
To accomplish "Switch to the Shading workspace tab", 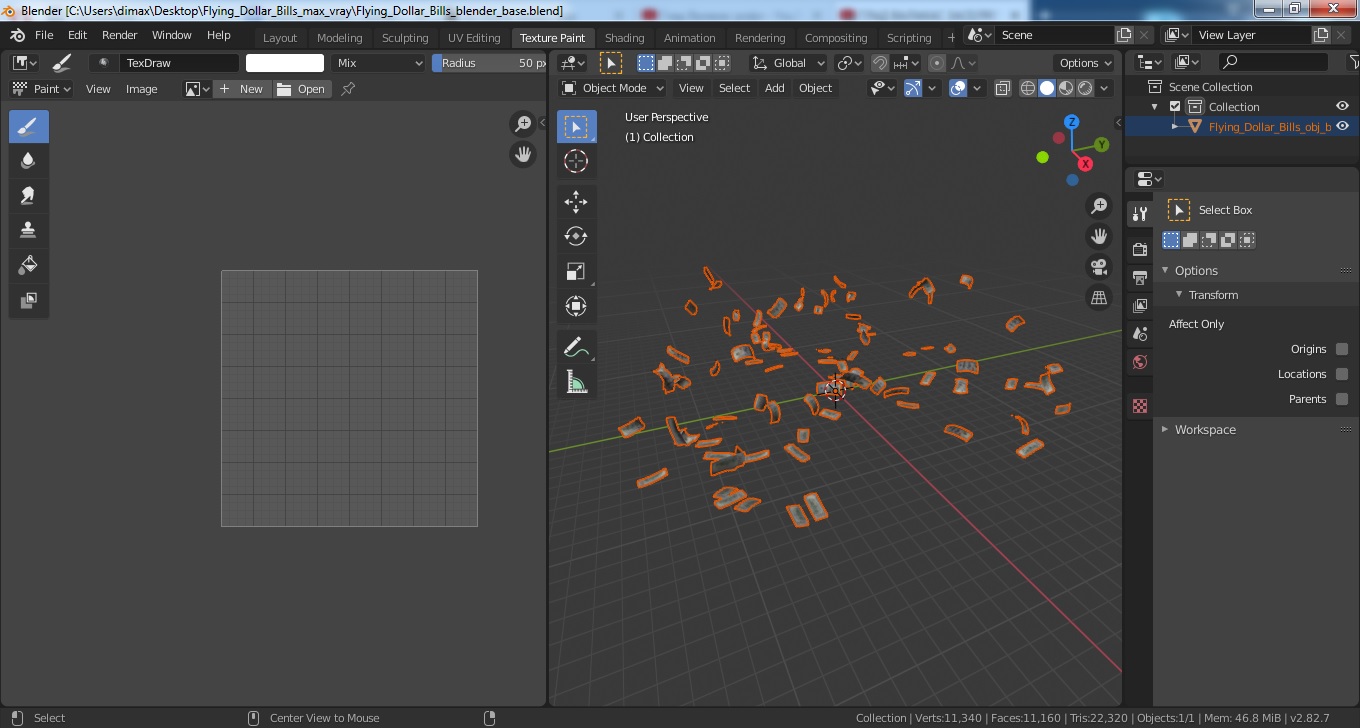I will point(624,38).
